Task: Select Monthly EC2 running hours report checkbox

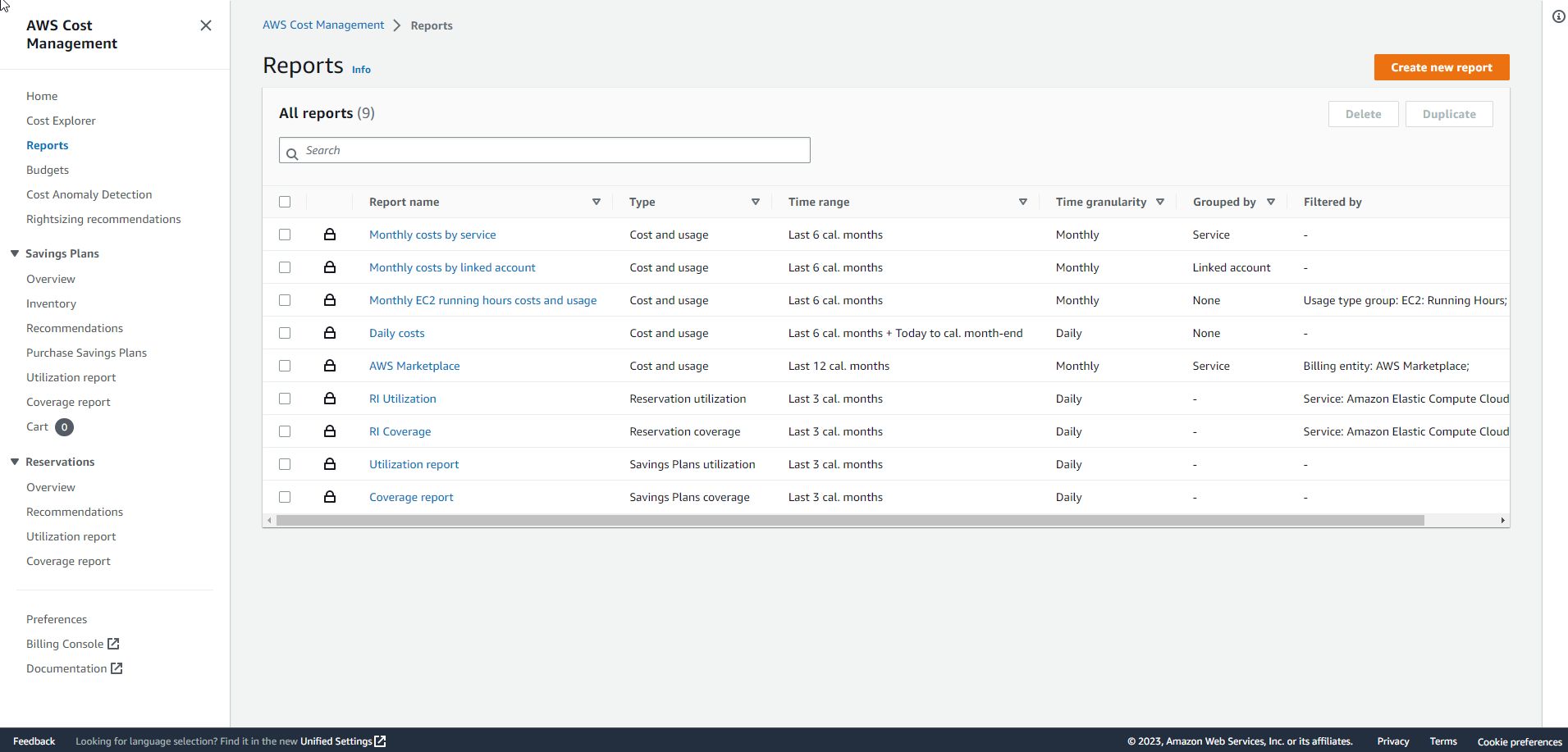Action: pos(285,300)
